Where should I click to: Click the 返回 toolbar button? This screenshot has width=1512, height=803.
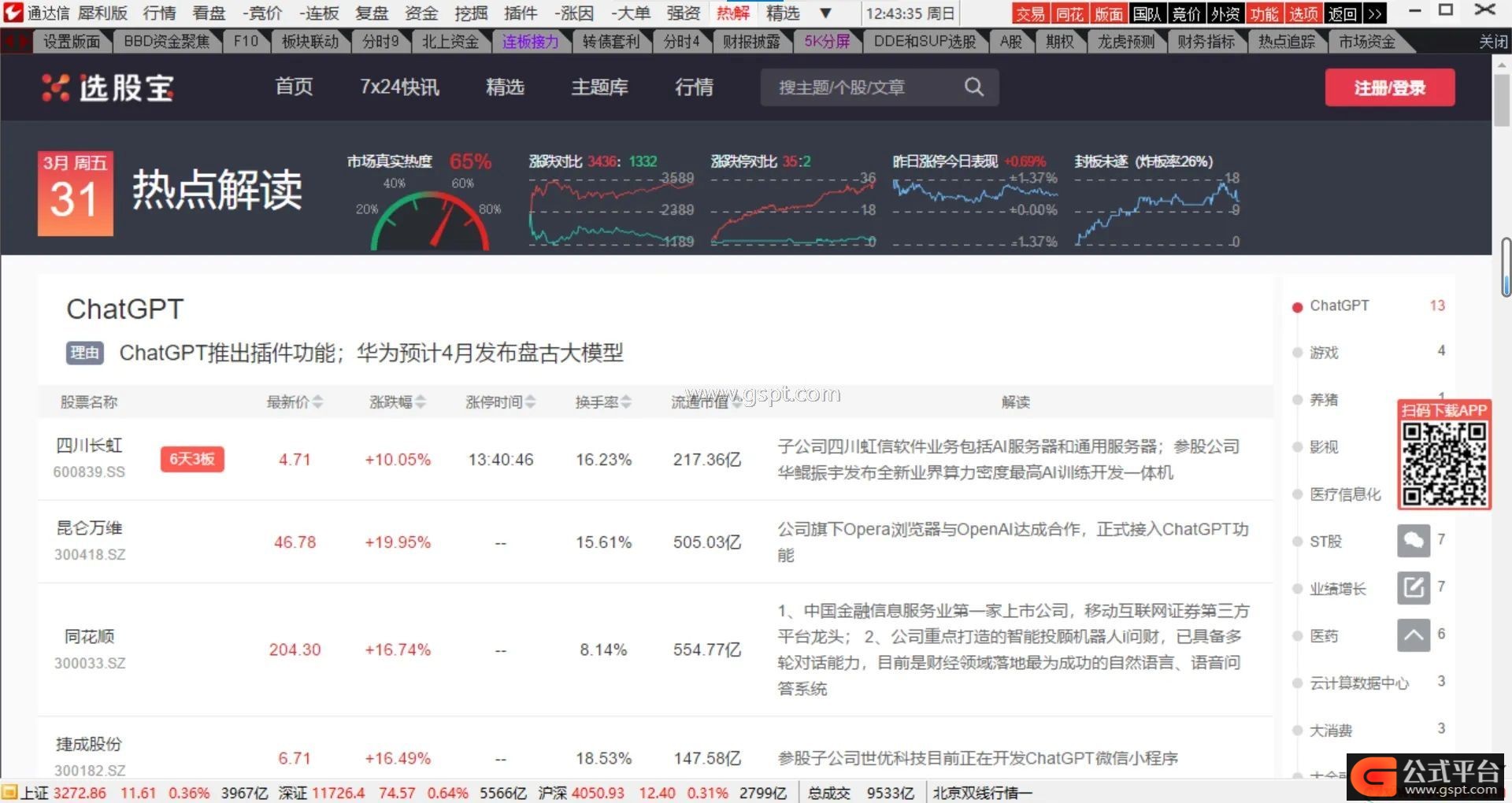1343,13
